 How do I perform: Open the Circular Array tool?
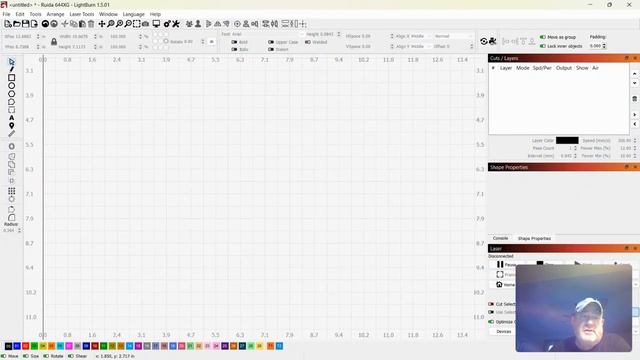click(11, 199)
